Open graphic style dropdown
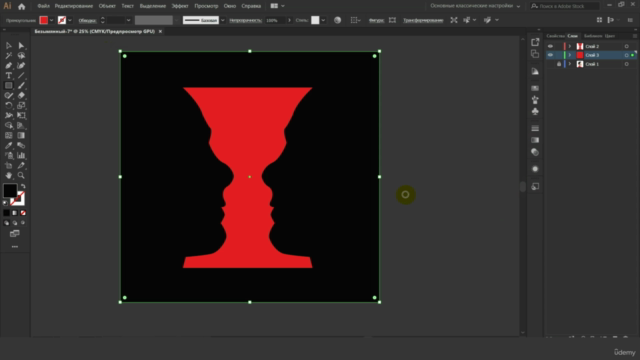640x360 pixels. [x=323, y=20]
